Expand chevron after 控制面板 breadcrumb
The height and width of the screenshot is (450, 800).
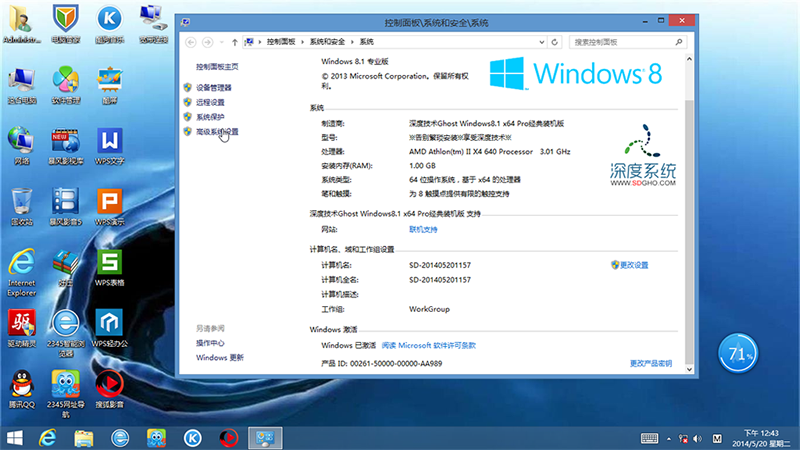pyautogui.click(x=303, y=42)
